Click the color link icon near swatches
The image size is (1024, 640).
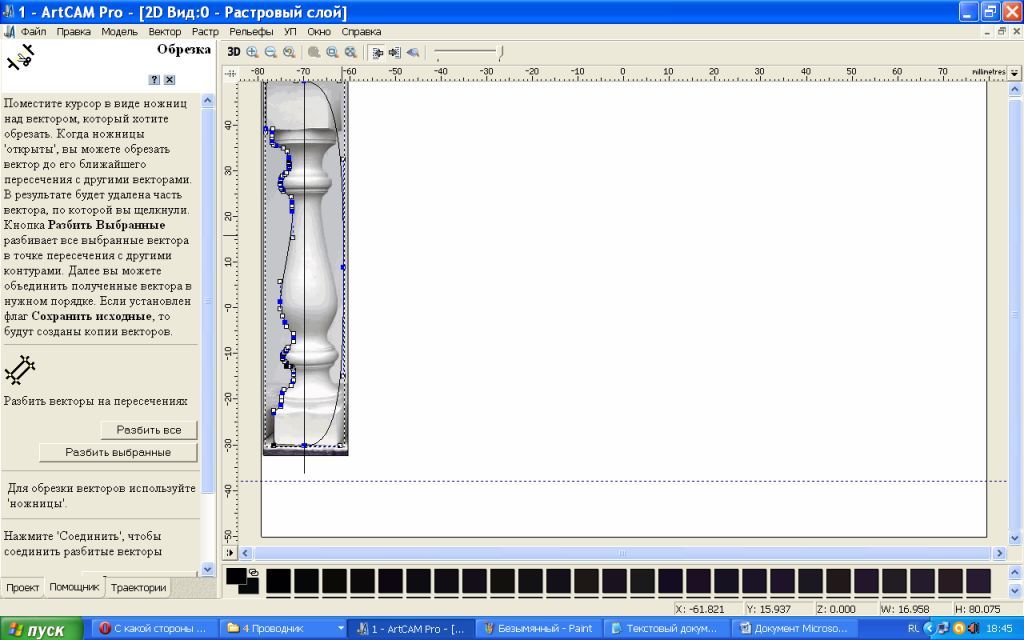coord(253,572)
